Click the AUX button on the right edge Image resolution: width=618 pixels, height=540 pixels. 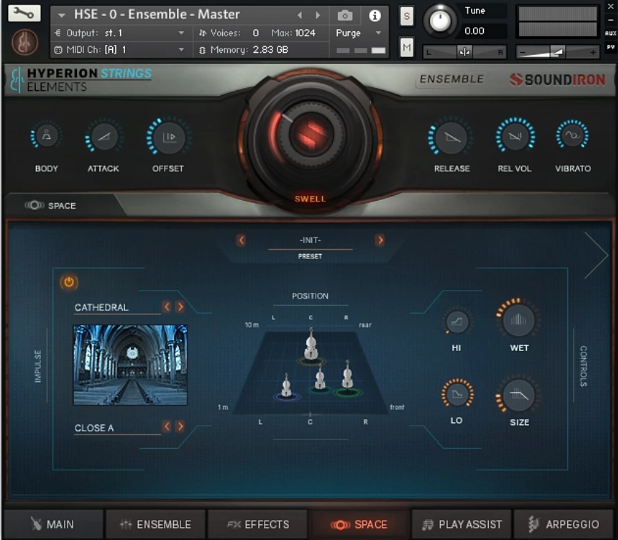tap(611, 33)
